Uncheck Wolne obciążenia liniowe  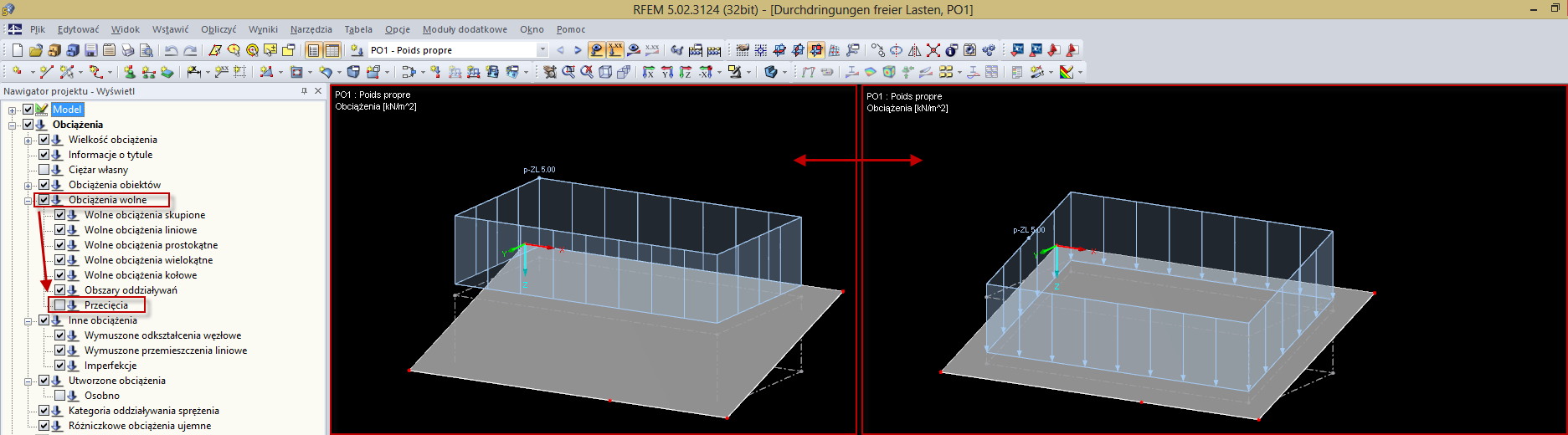(x=60, y=230)
